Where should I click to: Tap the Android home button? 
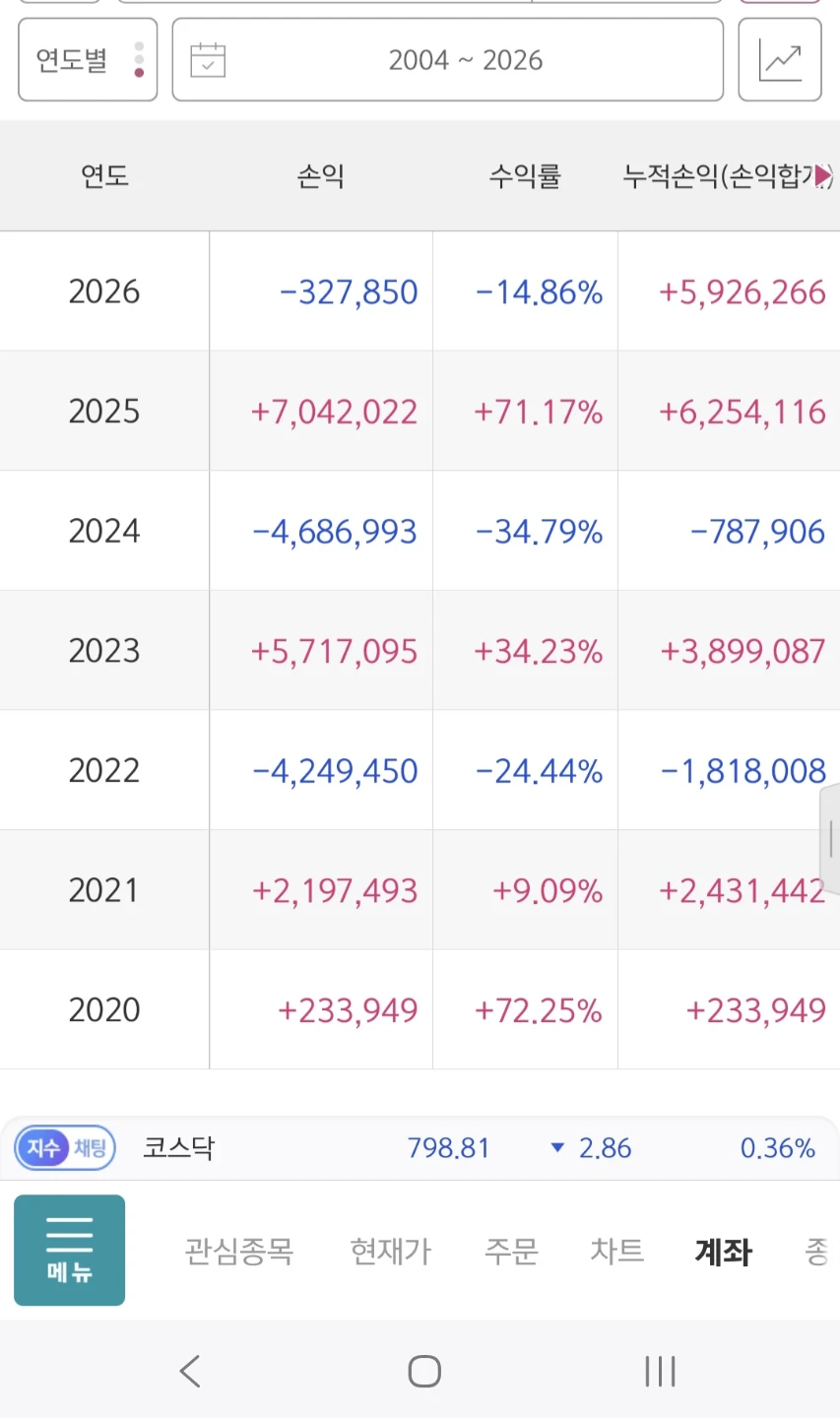click(x=424, y=1371)
